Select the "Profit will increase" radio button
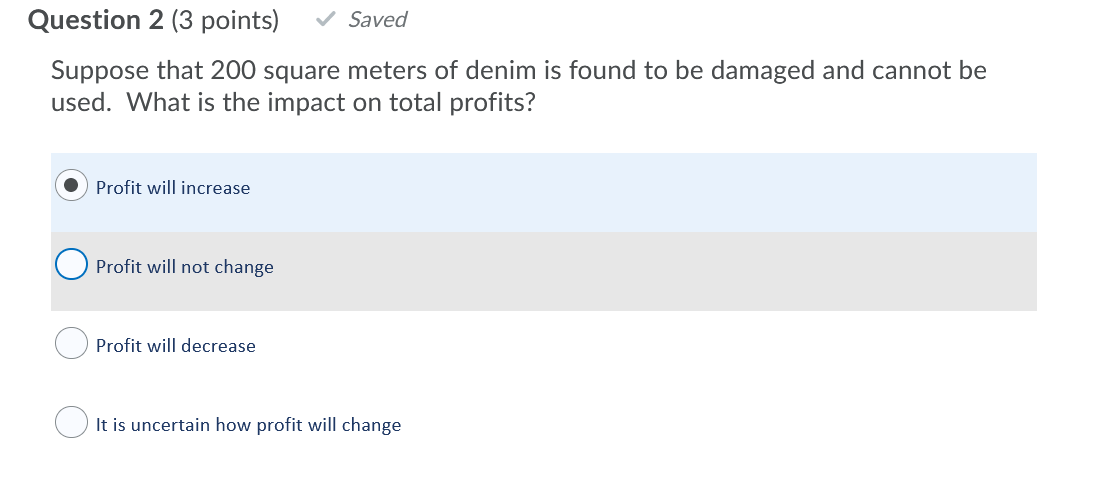The height and width of the screenshot is (500, 1096). click(71, 185)
